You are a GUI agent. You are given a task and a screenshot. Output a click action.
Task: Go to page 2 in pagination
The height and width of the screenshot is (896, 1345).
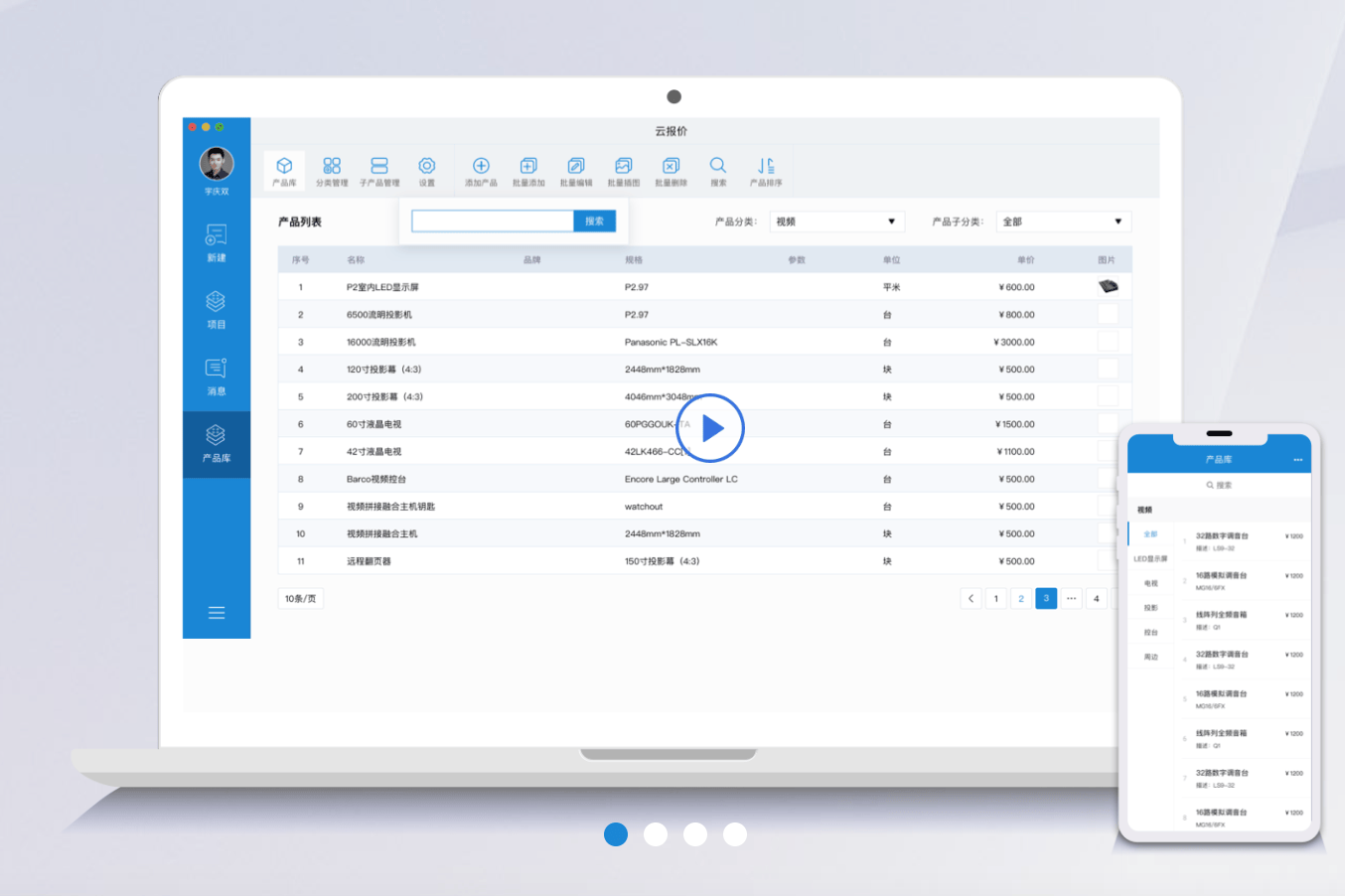[x=1021, y=598]
